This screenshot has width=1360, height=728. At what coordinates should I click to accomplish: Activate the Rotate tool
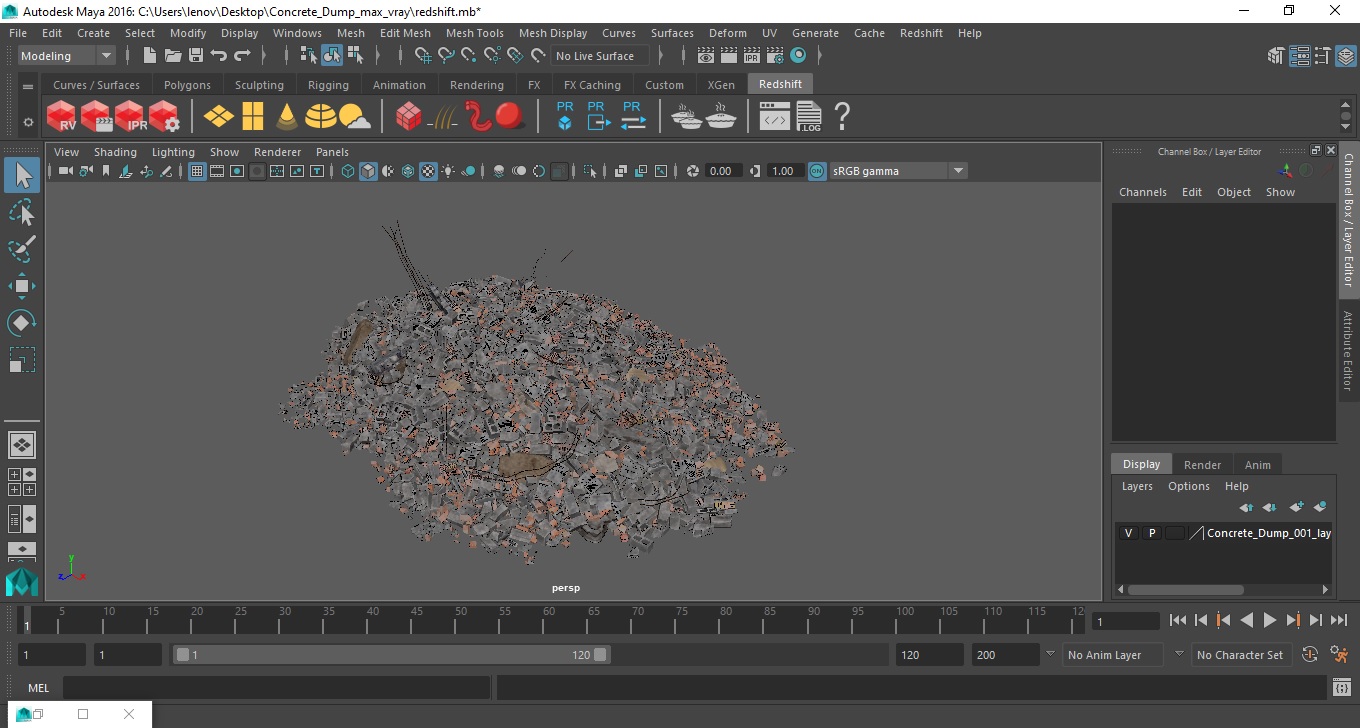22,323
